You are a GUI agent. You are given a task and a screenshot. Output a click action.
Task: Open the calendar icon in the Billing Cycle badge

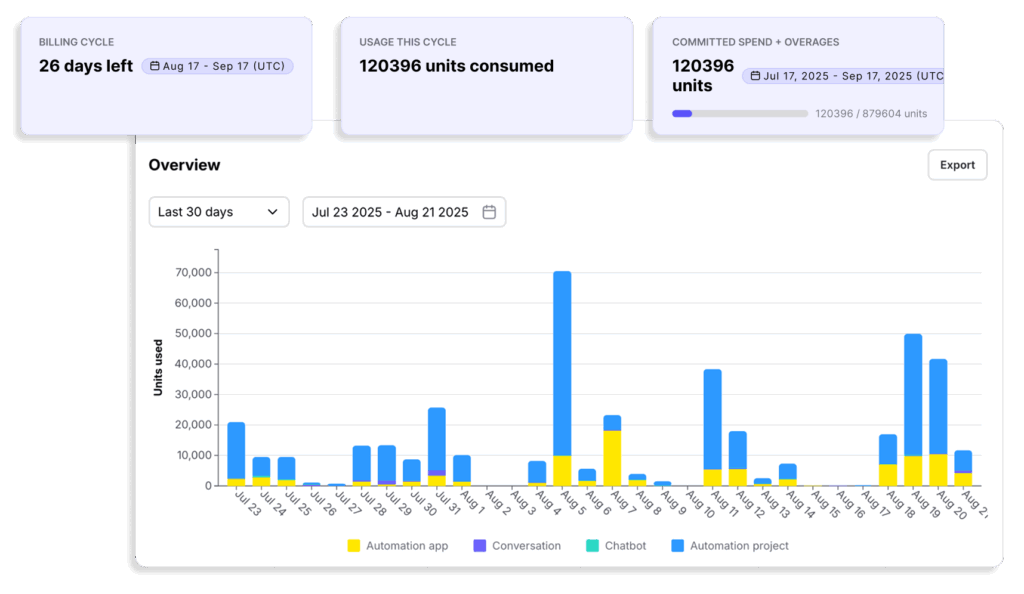(x=155, y=66)
